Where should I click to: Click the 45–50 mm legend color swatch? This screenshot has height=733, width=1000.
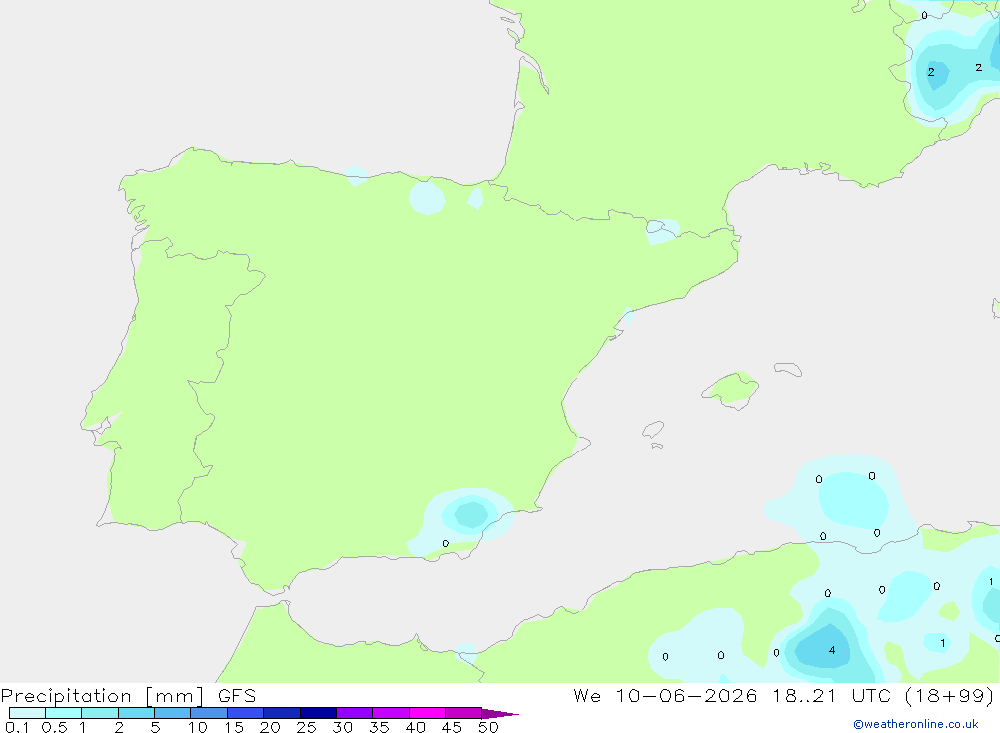(464, 713)
